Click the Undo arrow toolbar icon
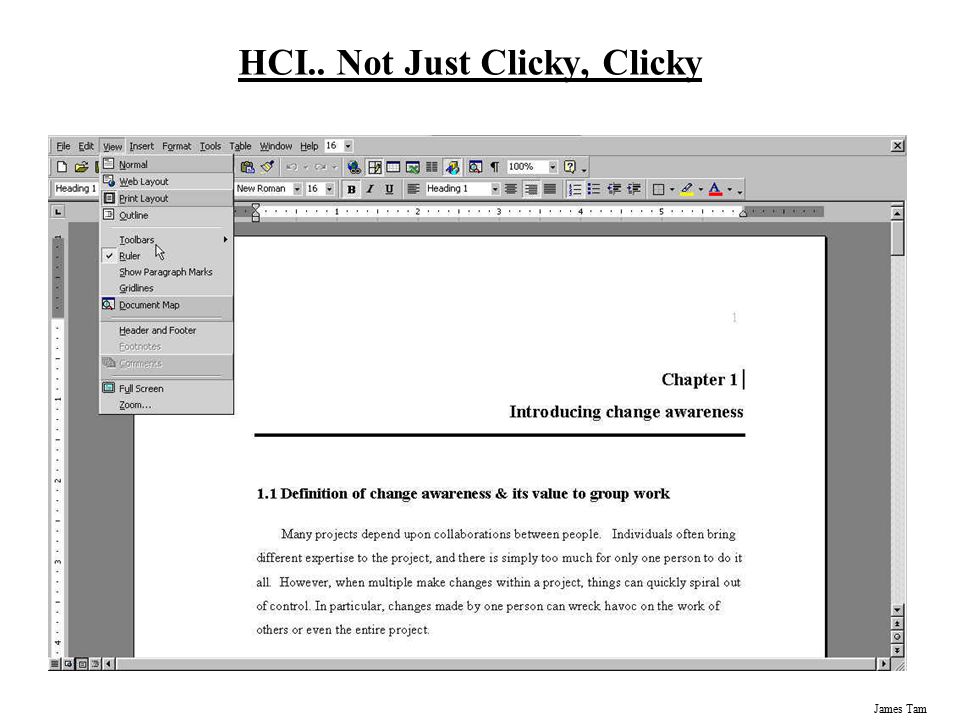This screenshot has height=720, width=960. coord(291,167)
